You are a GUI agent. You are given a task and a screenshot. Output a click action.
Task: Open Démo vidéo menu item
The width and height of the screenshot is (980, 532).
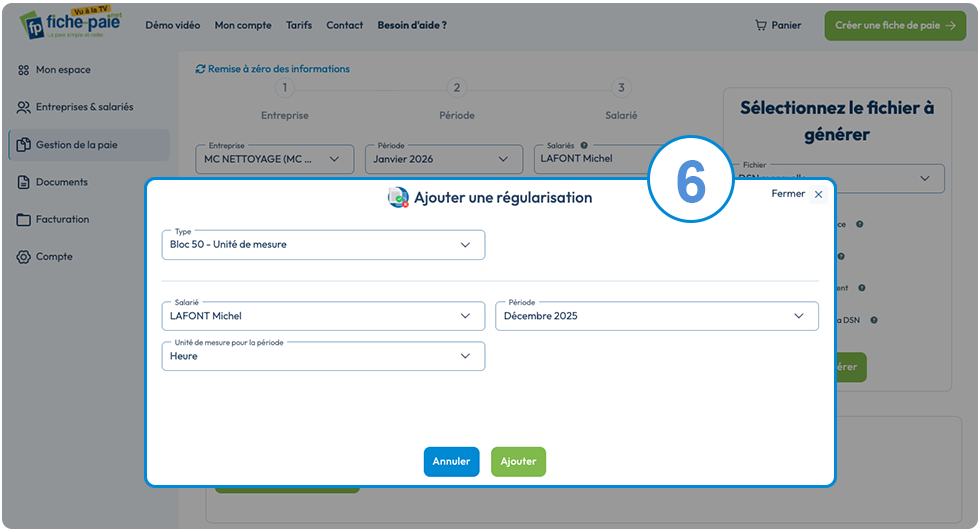click(x=172, y=26)
